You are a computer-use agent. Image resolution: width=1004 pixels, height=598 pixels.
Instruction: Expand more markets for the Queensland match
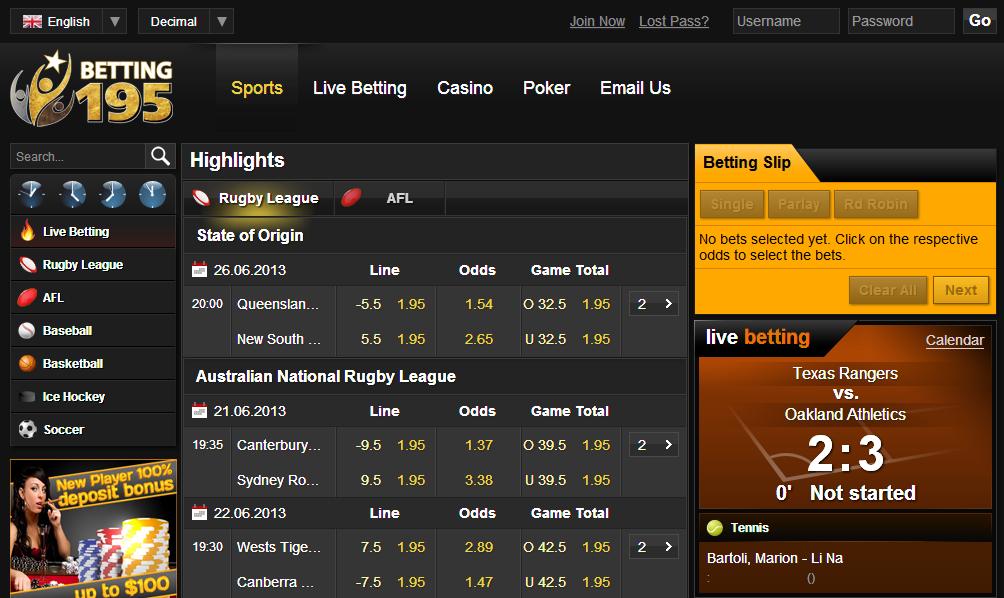pos(654,302)
